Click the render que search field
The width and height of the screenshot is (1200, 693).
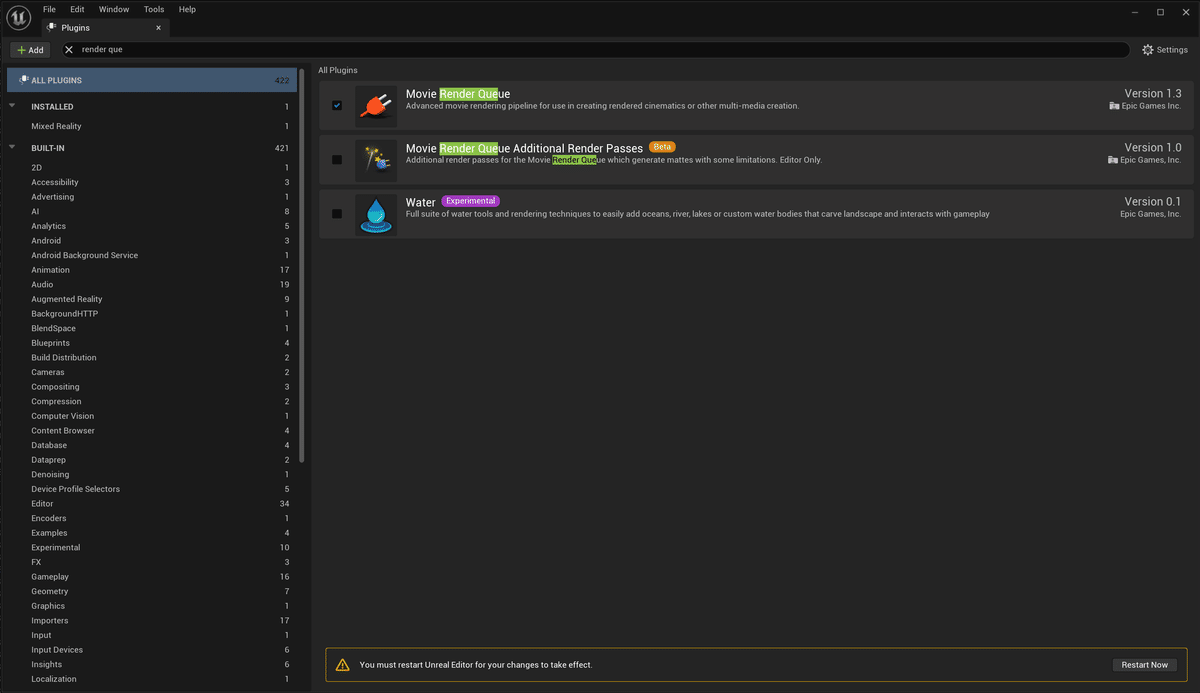click(x=595, y=49)
